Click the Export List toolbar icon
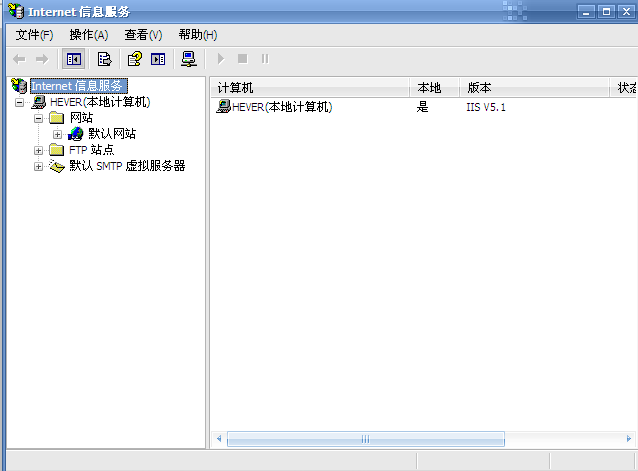The height and width of the screenshot is (471, 638). [104, 59]
